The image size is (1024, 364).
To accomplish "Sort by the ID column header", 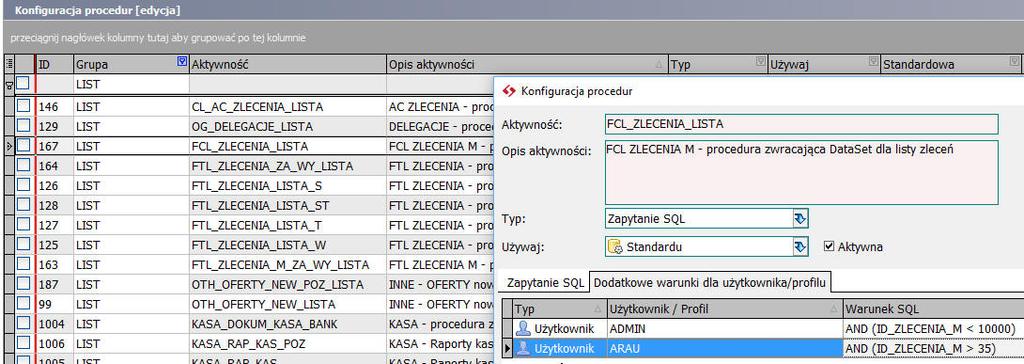I will pos(54,64).
